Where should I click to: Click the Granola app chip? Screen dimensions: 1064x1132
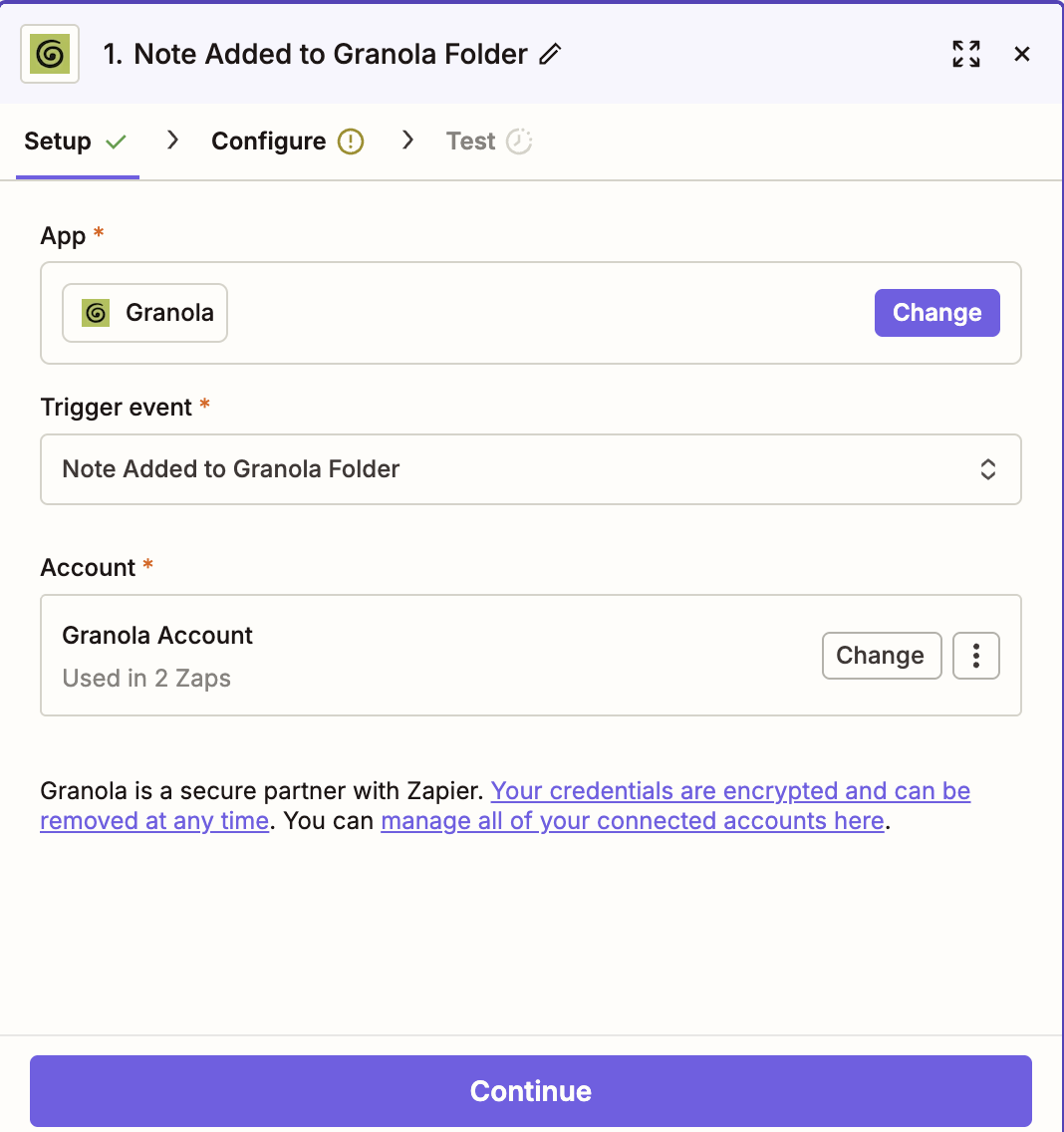(145, 313)
